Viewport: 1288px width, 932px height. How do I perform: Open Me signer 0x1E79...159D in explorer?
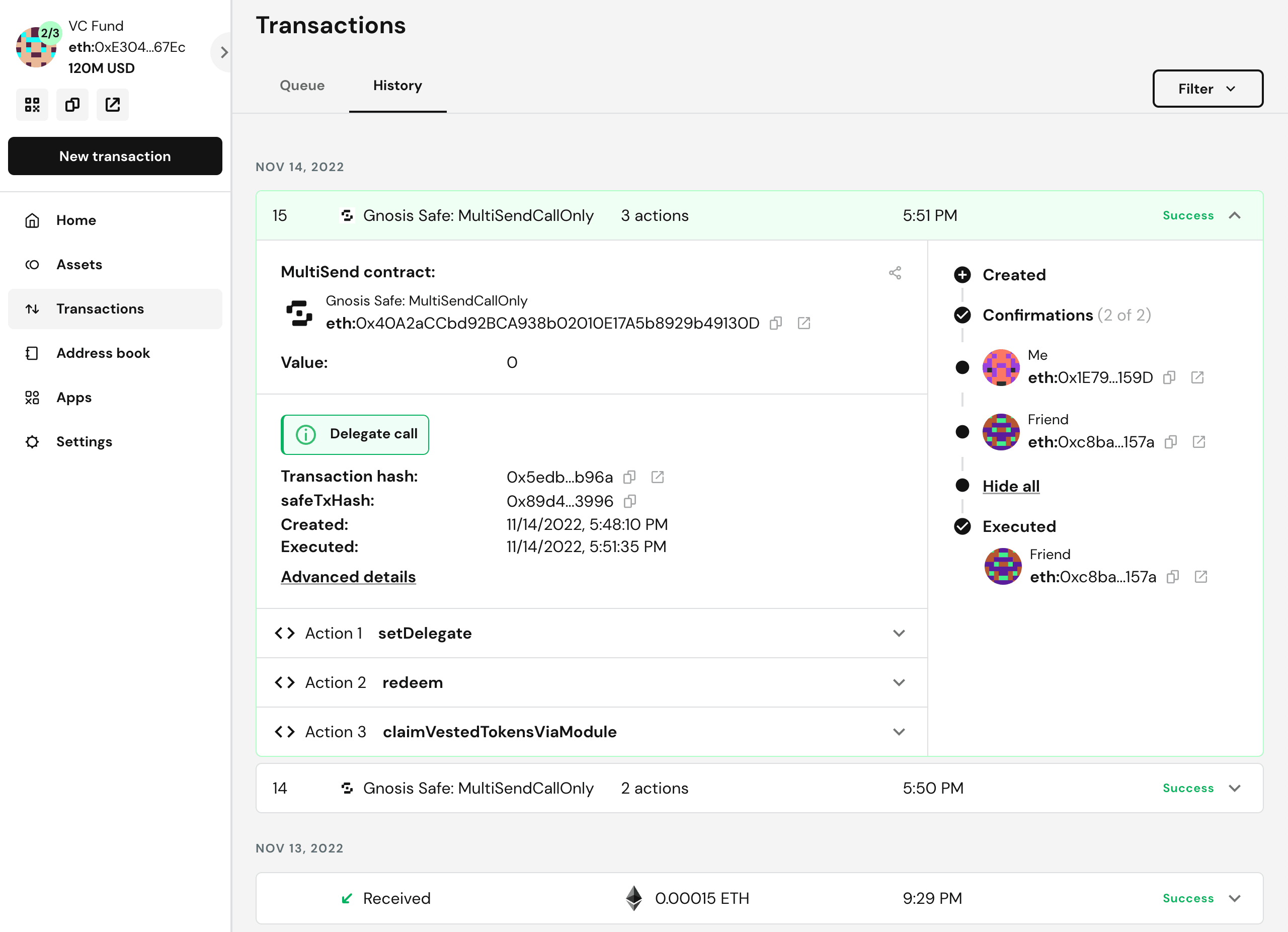tap(1197, 378)
